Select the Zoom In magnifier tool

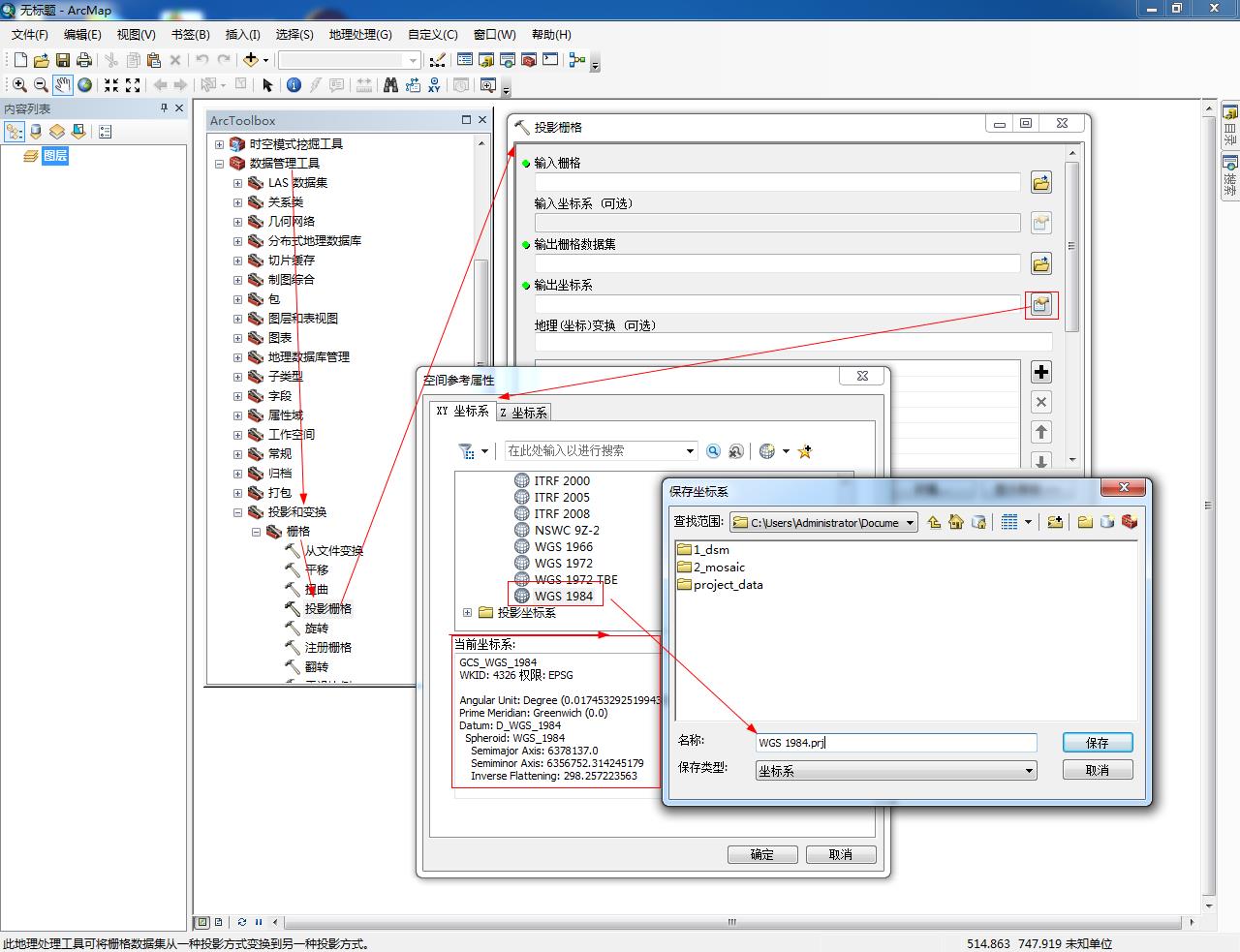point(19,85)
